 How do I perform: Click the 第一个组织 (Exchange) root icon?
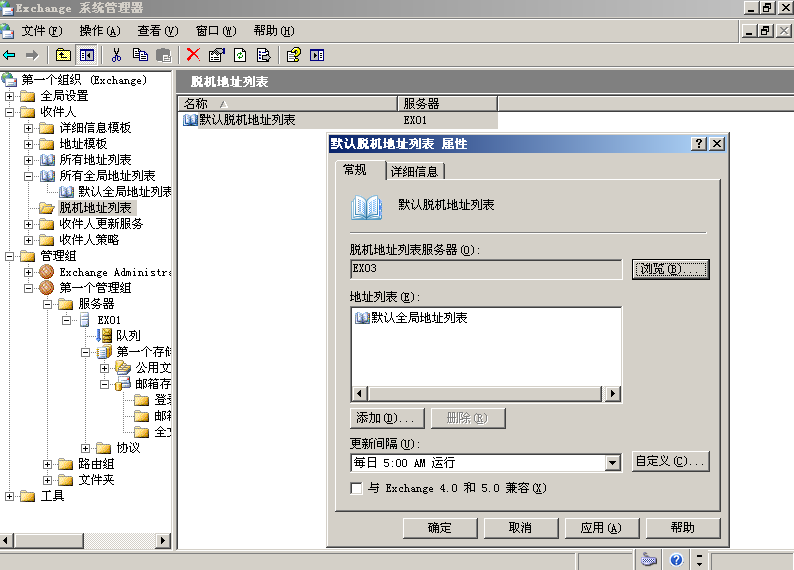9,79
